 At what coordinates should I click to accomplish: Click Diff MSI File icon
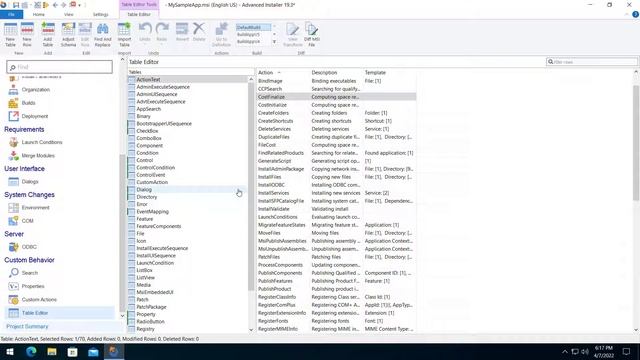tap(311, 34)
